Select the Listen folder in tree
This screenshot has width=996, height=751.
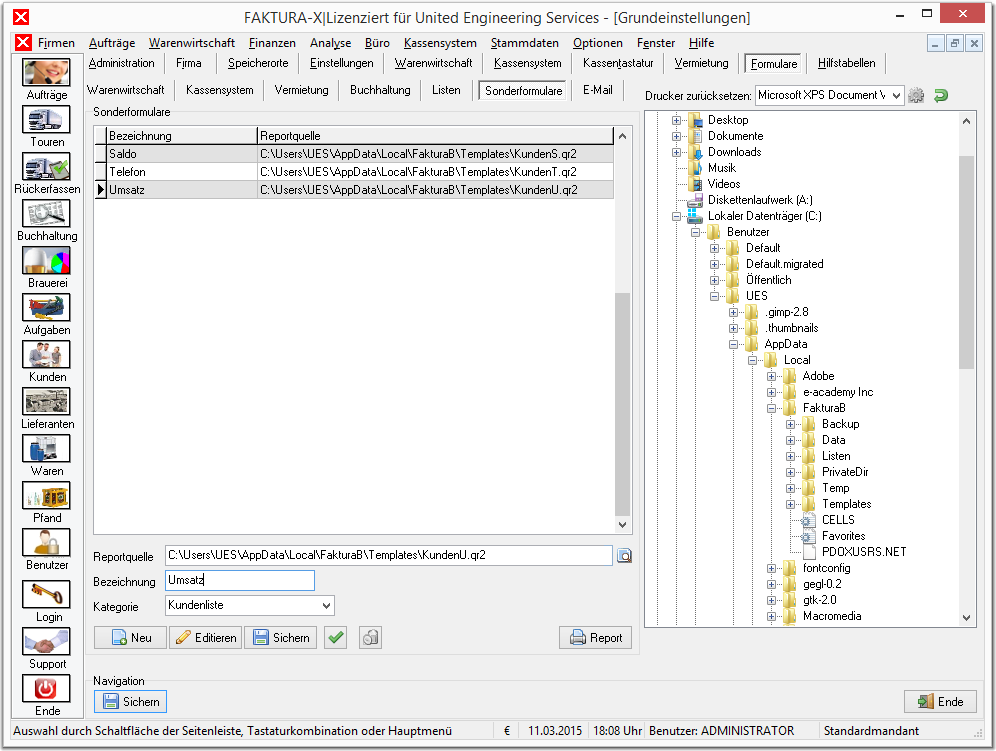[835, 456]
